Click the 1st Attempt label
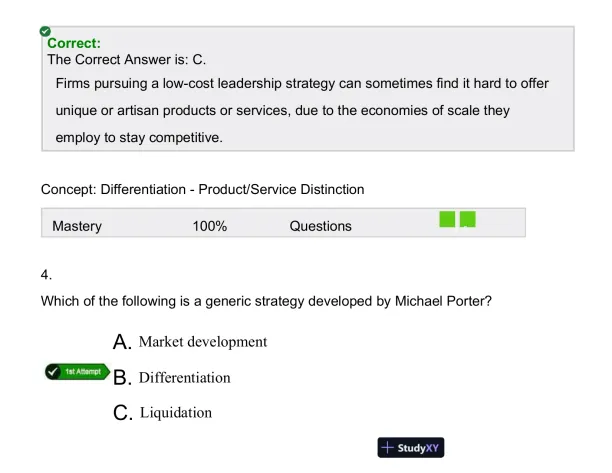 [x=79, y=372]
